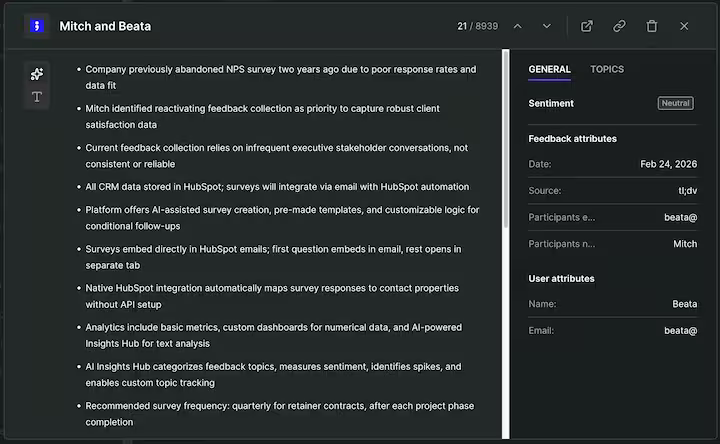Click the Source: label
720x444 pixels.
(545, 191)
